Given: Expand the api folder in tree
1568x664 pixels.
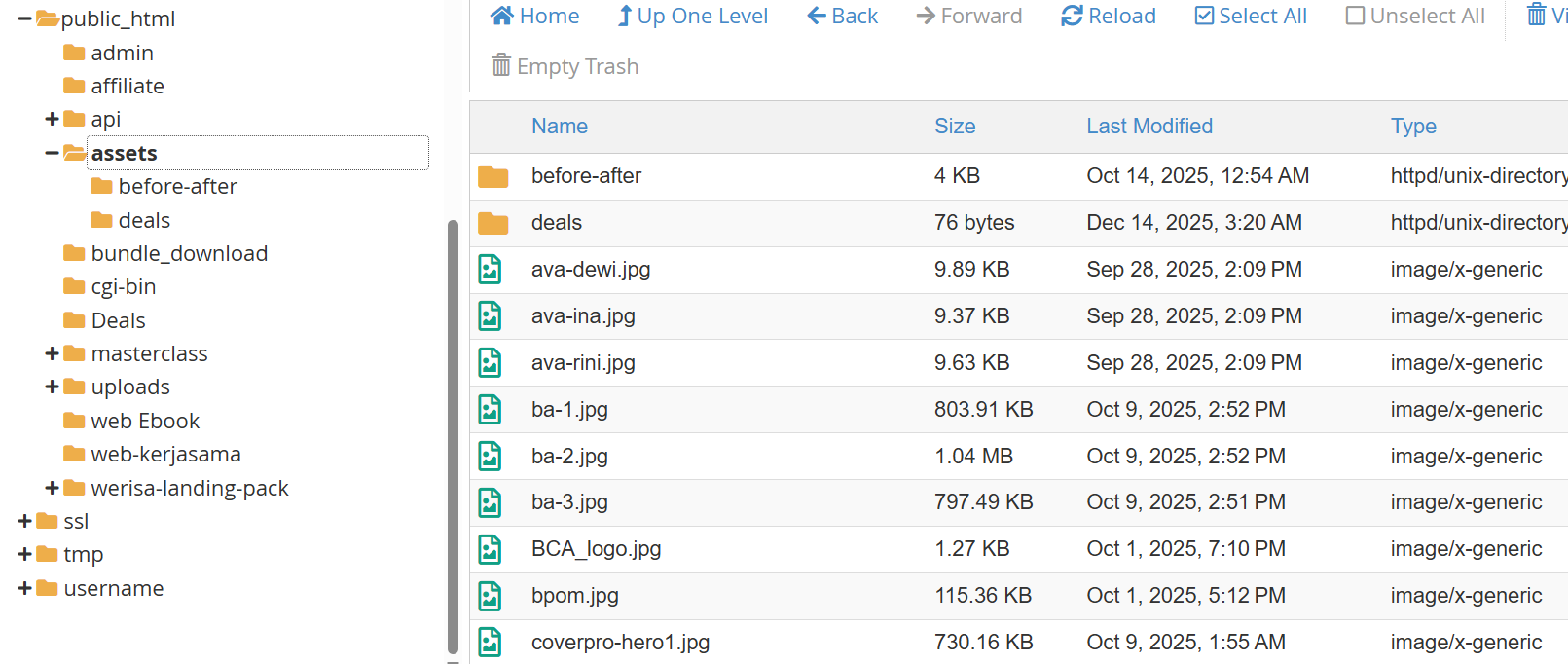Looking at the screenshot, I should tap(53, 119).
